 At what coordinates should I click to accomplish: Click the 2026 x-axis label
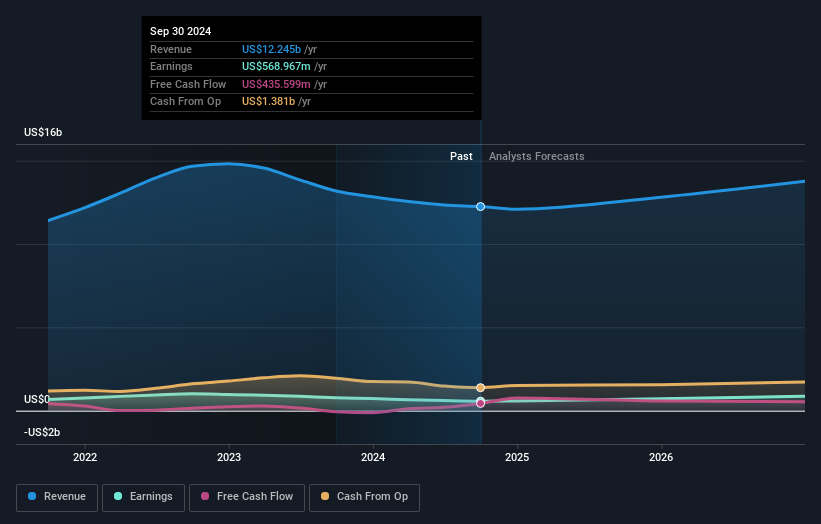661,458
